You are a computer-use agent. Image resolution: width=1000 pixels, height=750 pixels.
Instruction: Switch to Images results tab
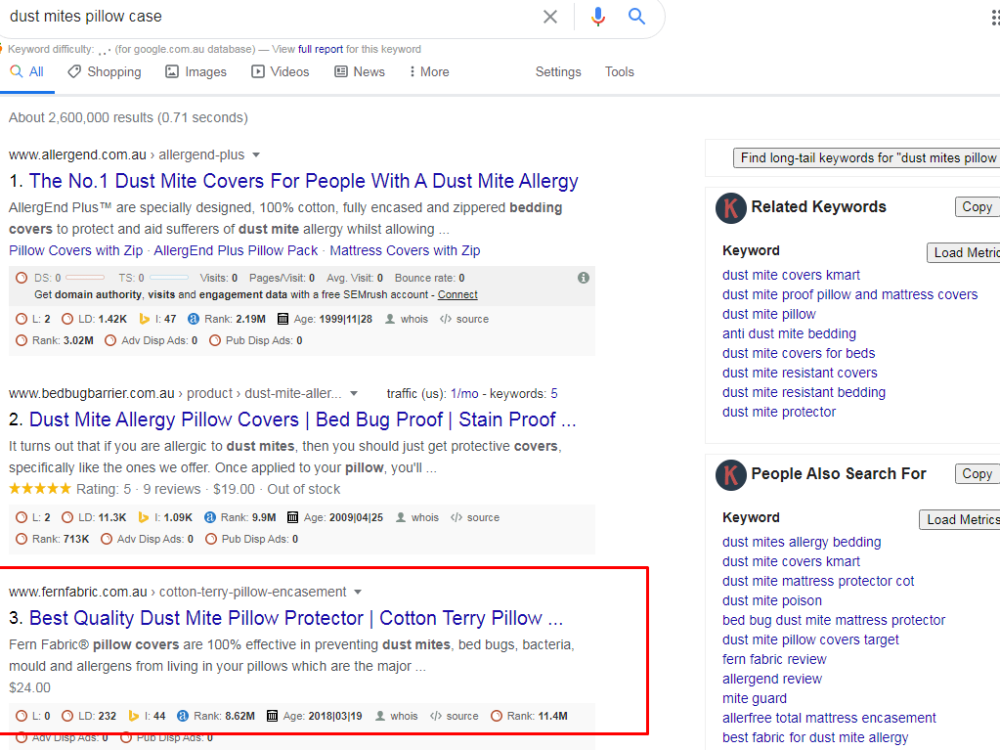[x=196, y=72]
